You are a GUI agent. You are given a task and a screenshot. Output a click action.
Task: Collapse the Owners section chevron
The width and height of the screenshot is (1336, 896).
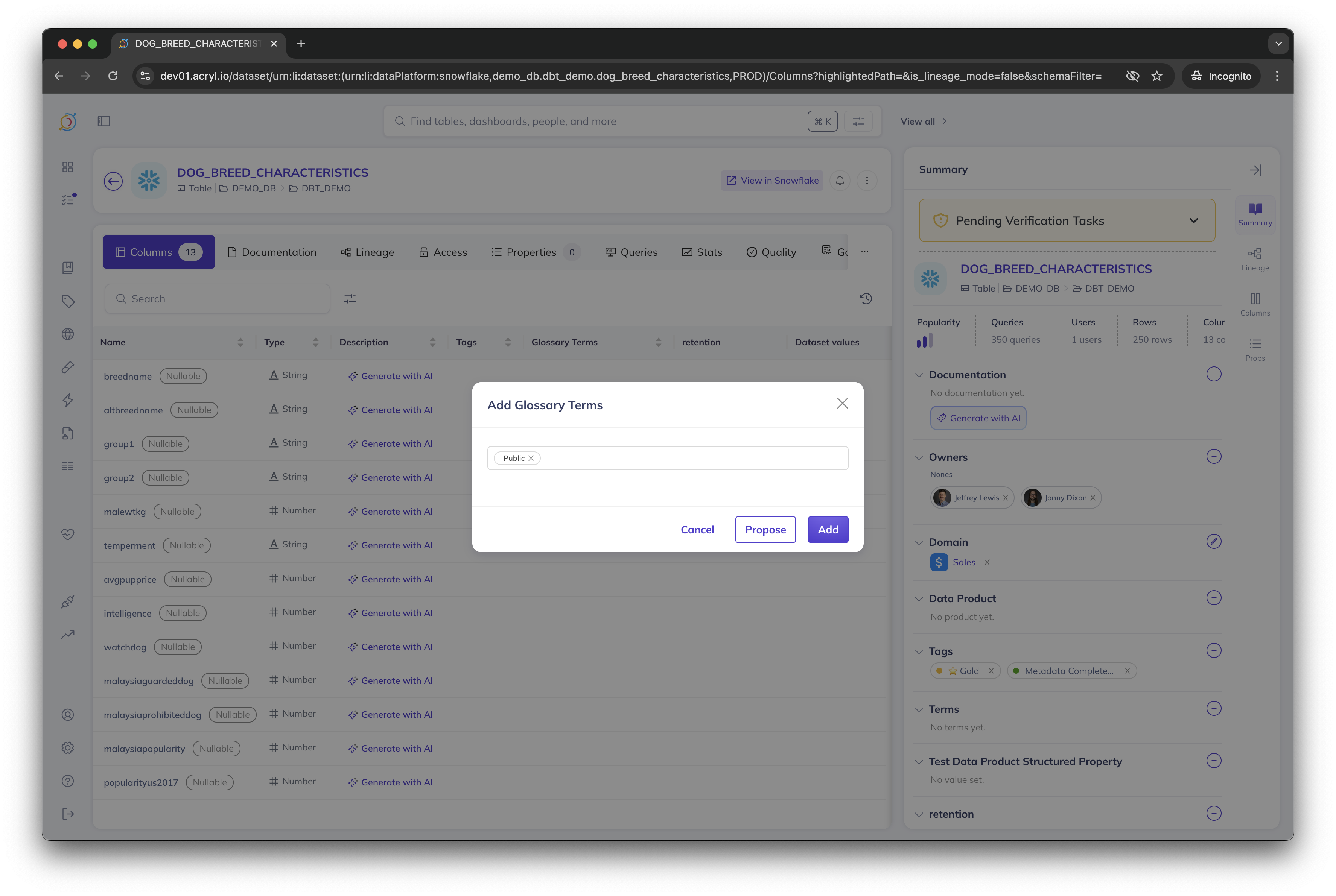tap(919, 458)
